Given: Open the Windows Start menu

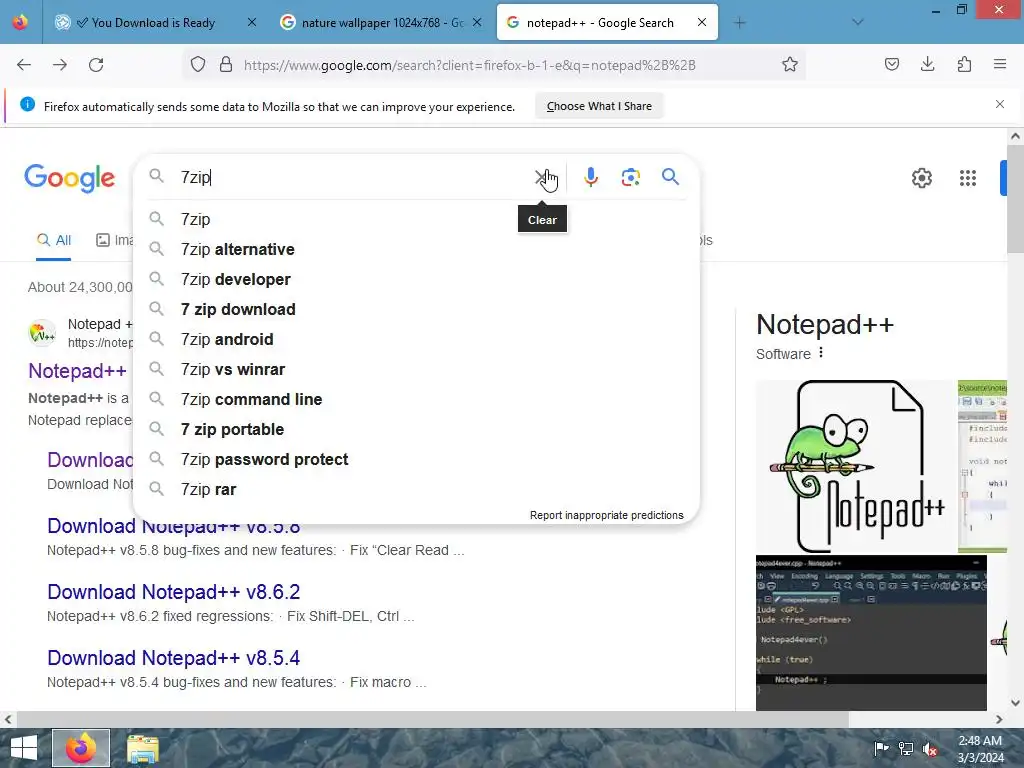Looking at the screenshot, I should pyautogui.click(x=24, y=748).
